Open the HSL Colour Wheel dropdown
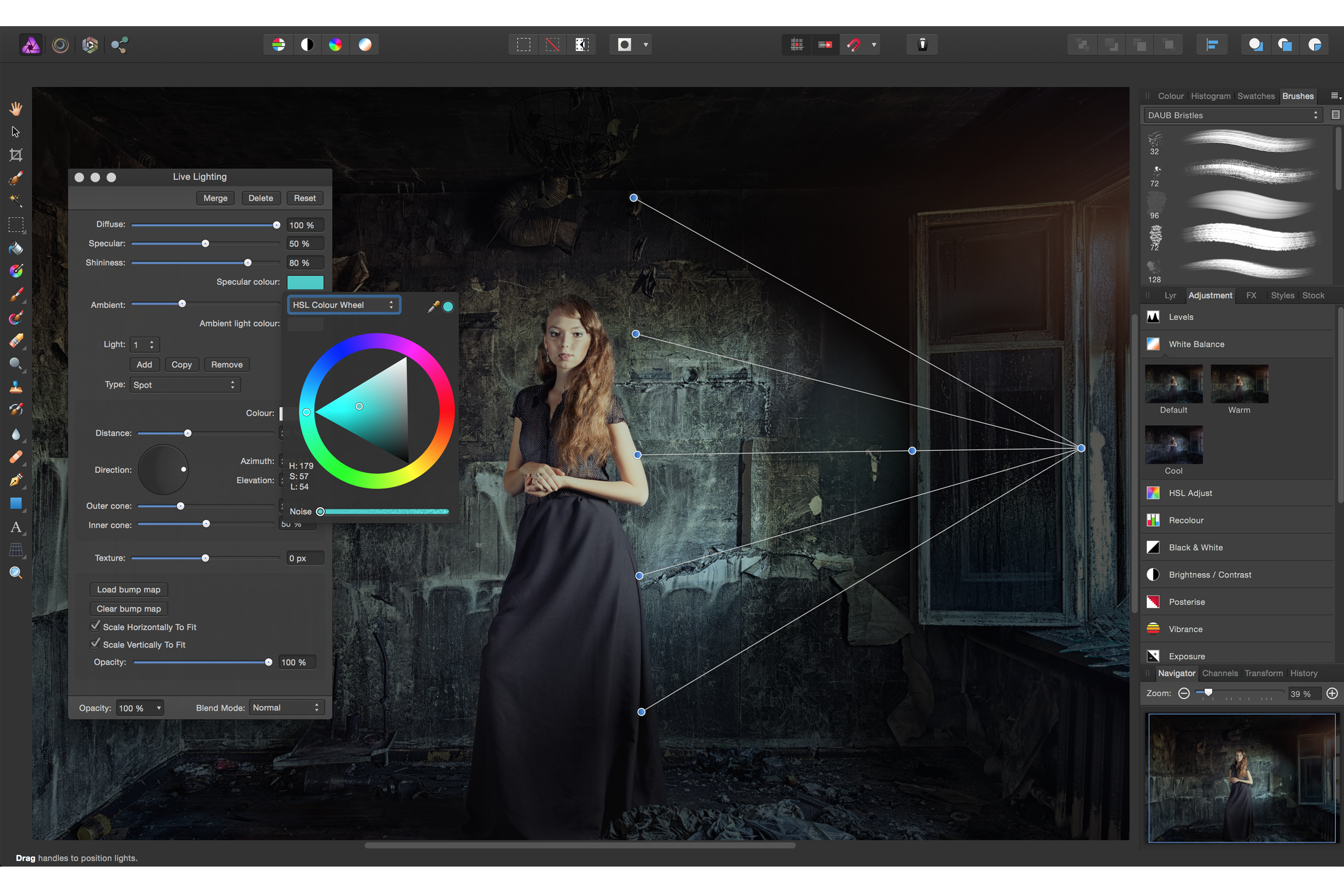This screenshot has height=896, width=1344. tap(343, 305)
